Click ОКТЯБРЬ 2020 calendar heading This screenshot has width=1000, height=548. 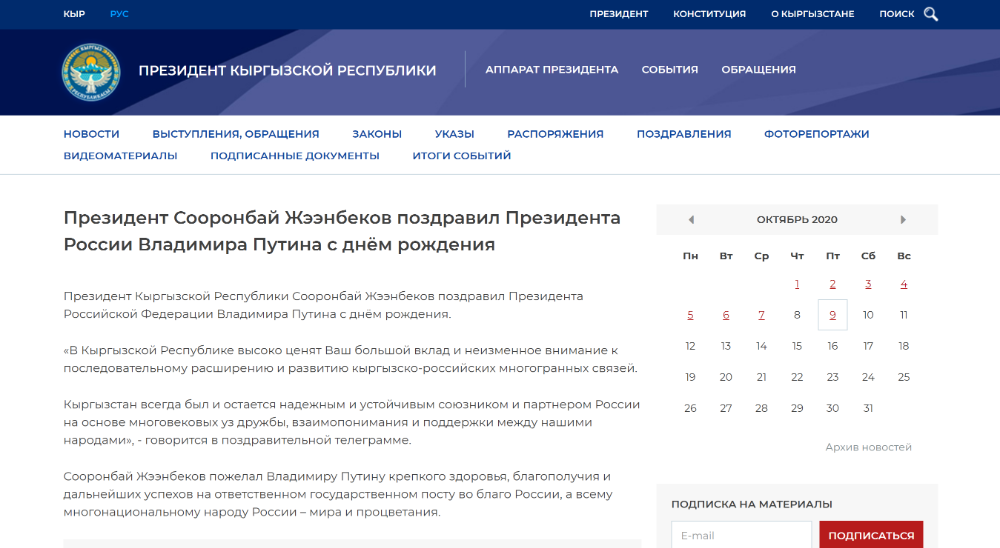tap(797, 219)
